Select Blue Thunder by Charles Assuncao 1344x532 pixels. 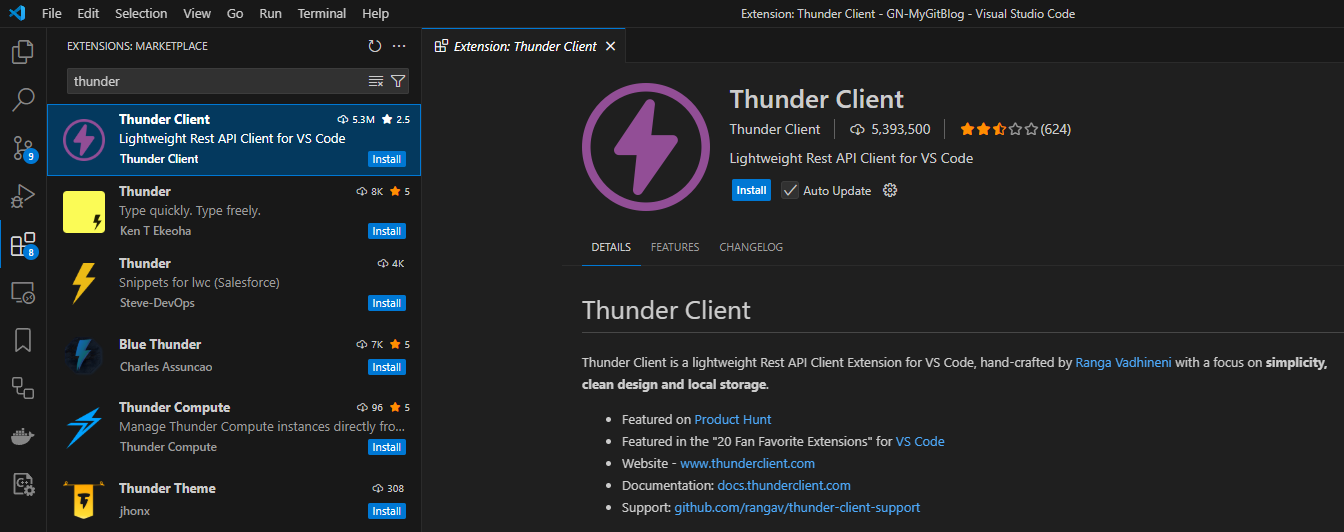[x=234, y=356]
